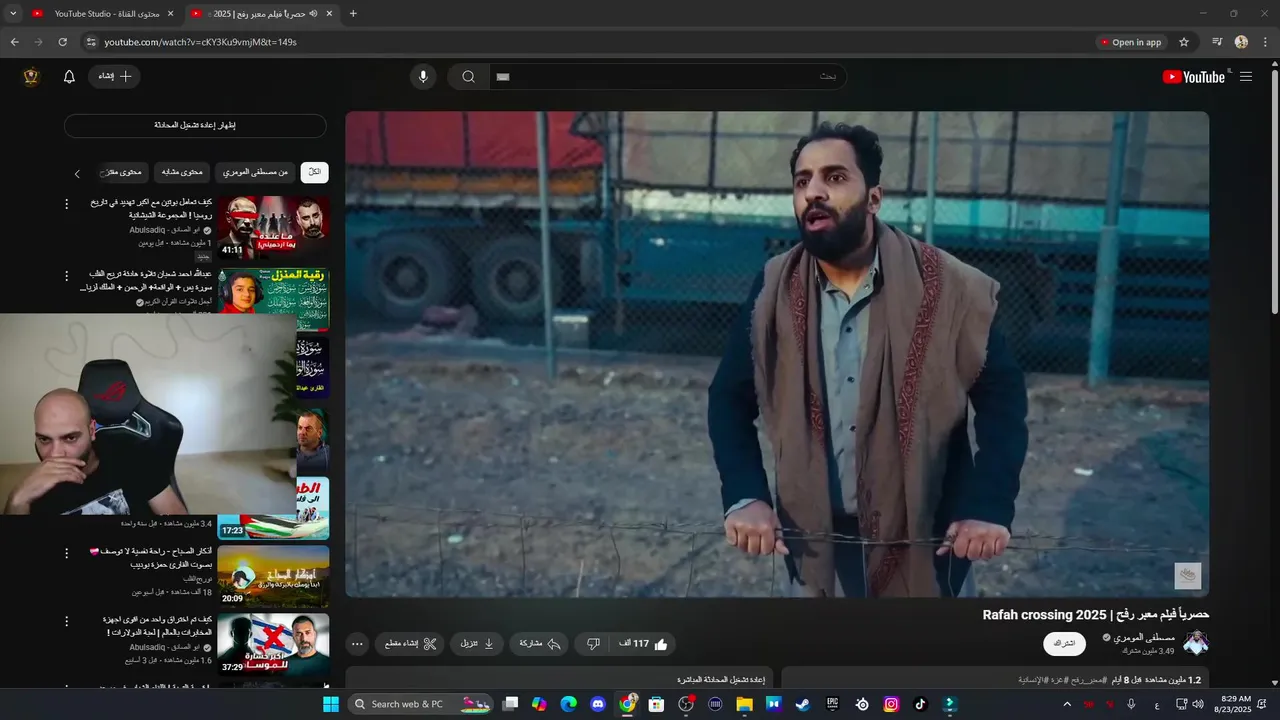This screenshot has height=720, width=1280.
Task: Select the من مصطفى المومري filter chip
Action: (x=255, y=172)
